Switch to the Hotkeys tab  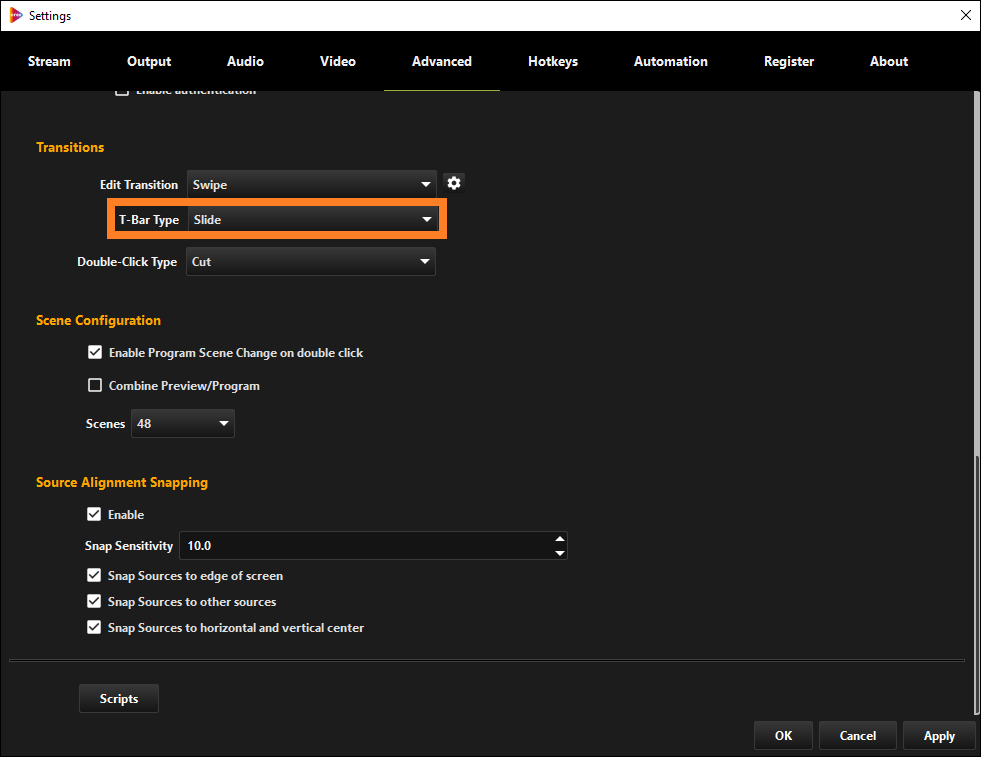(x=553, y=61)
